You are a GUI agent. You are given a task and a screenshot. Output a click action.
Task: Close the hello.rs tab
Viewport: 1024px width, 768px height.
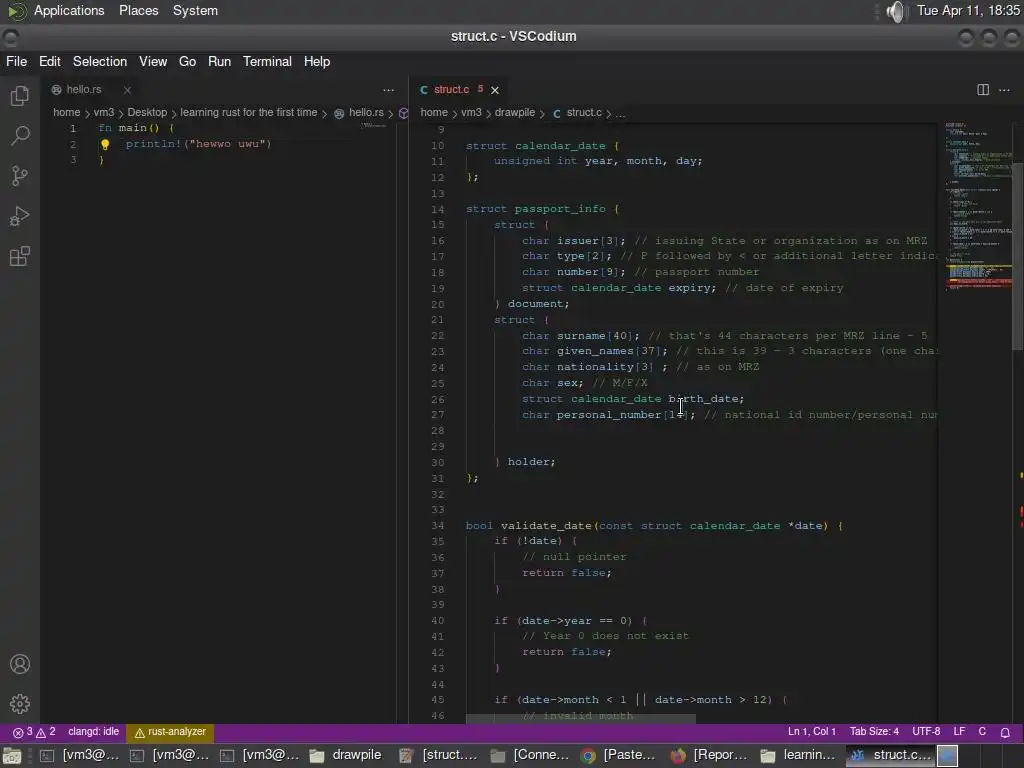(127, 90)
